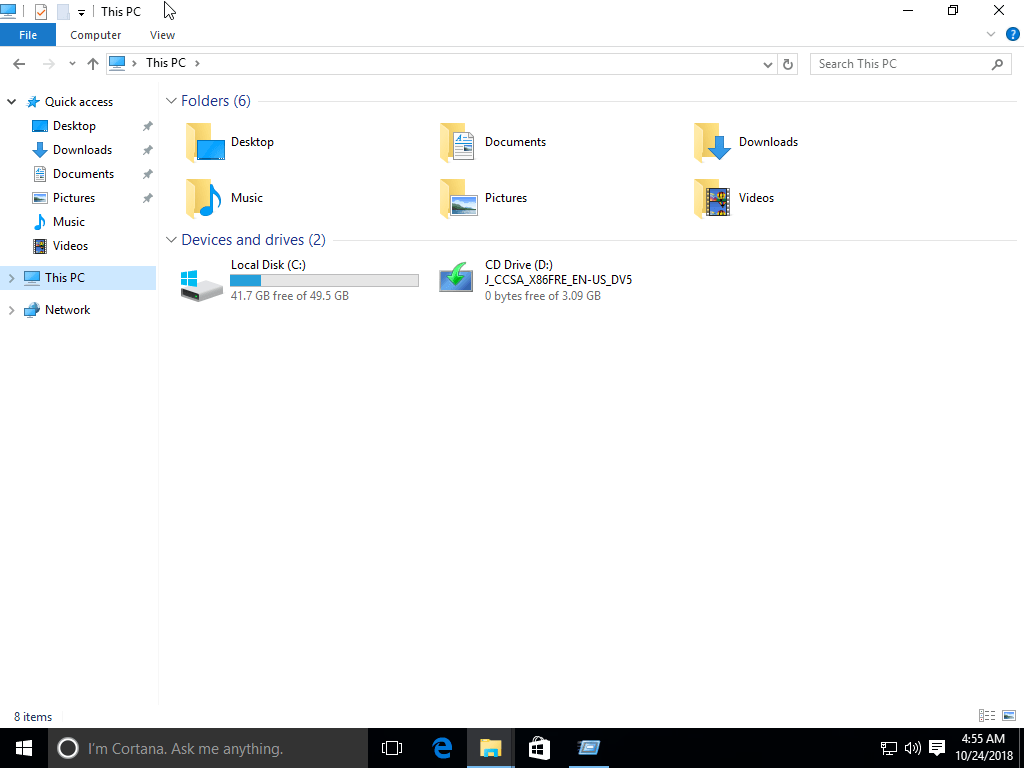The width and height of the screenshot is (1024, 768).
Task: Go up one level with Up arrow
Action: (x=93, y=64)
